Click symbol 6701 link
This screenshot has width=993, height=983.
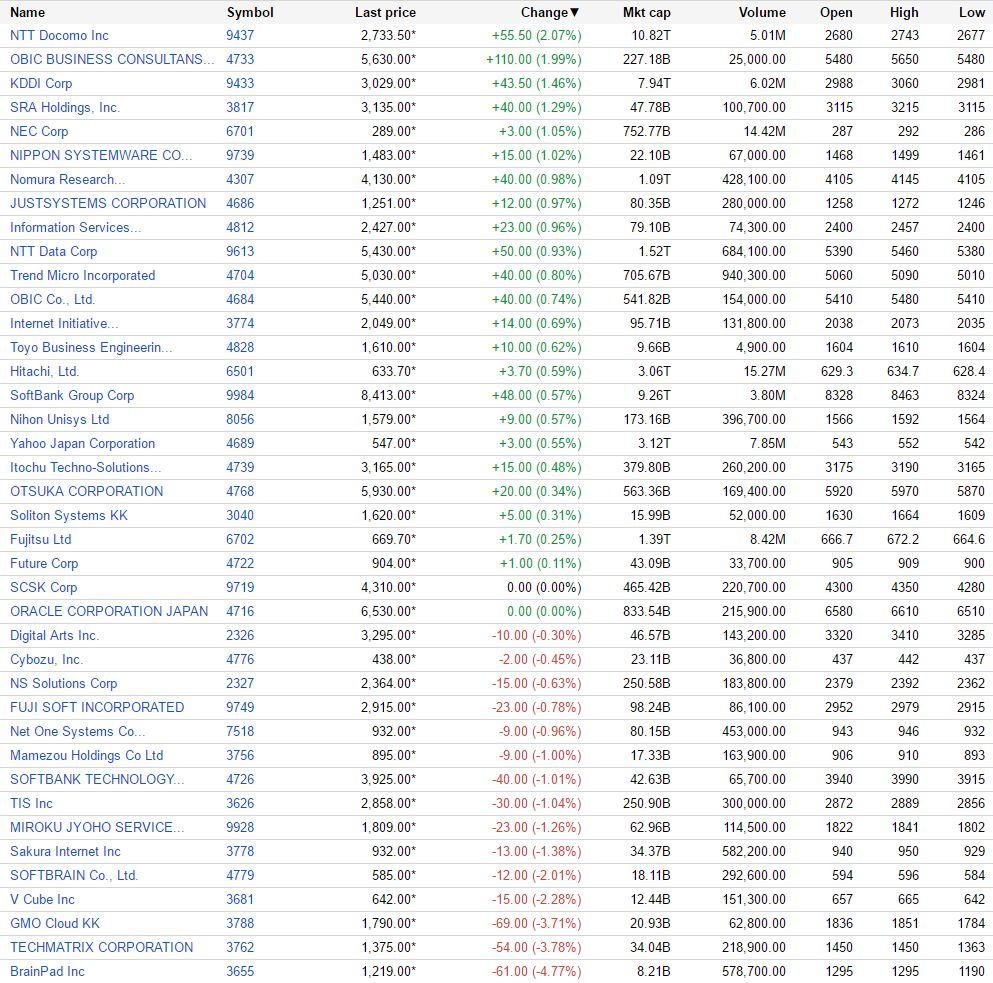[240, 132]
